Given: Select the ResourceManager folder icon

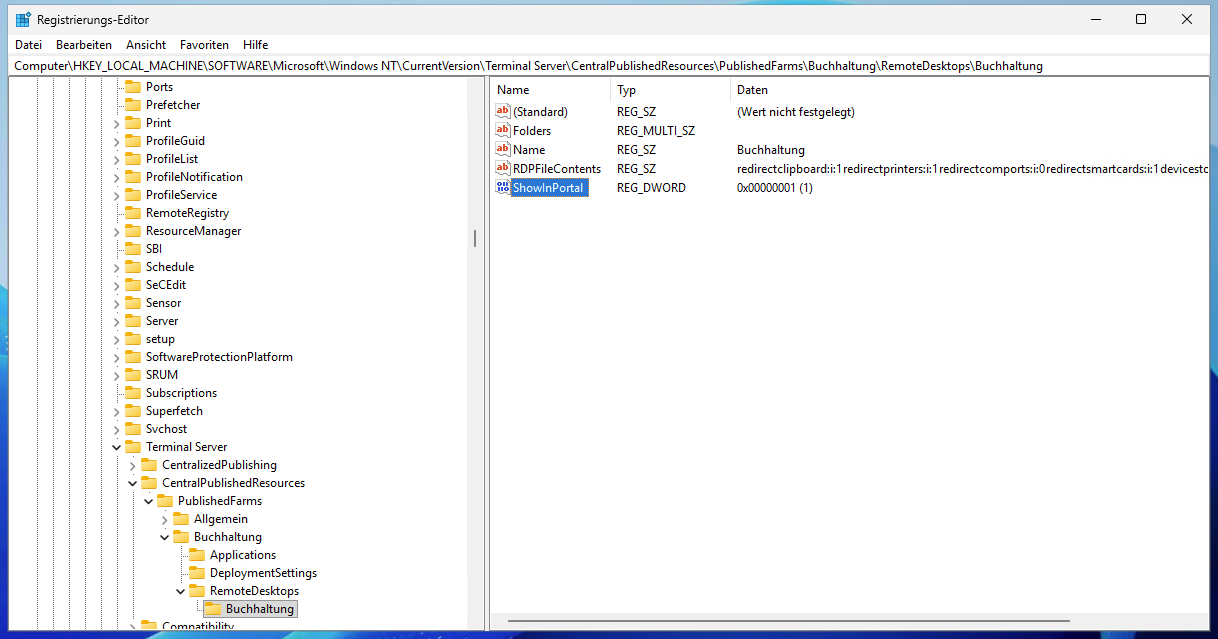Looking at the screenshot, I should pyautogui.click(x=132, y=231).
